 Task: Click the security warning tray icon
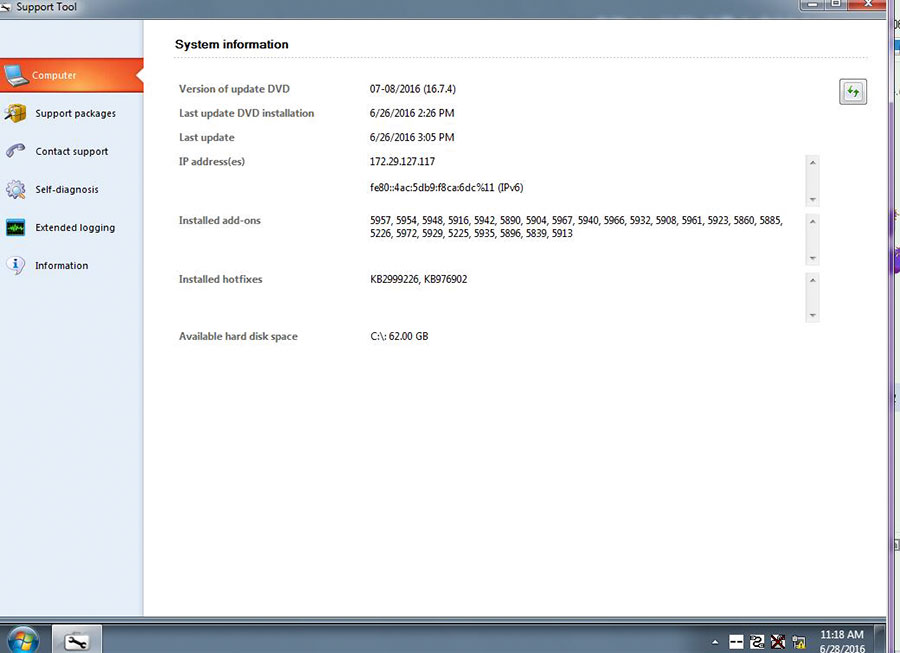pyautogui.click(x=798, y=642)
